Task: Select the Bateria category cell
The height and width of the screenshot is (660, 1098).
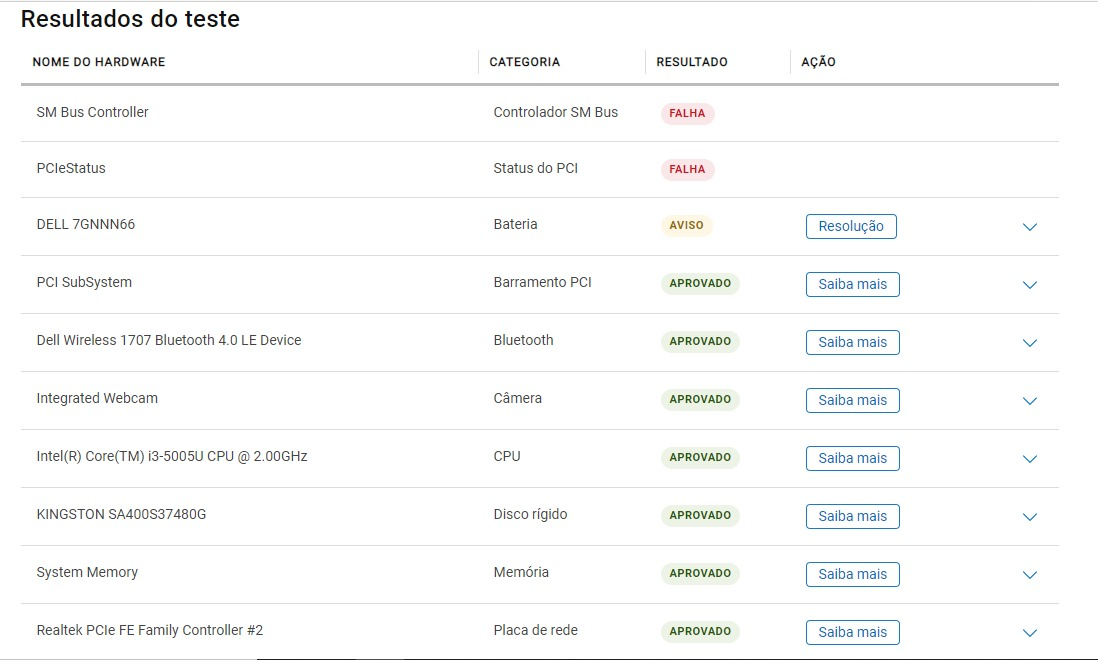Action: point(515,224)
